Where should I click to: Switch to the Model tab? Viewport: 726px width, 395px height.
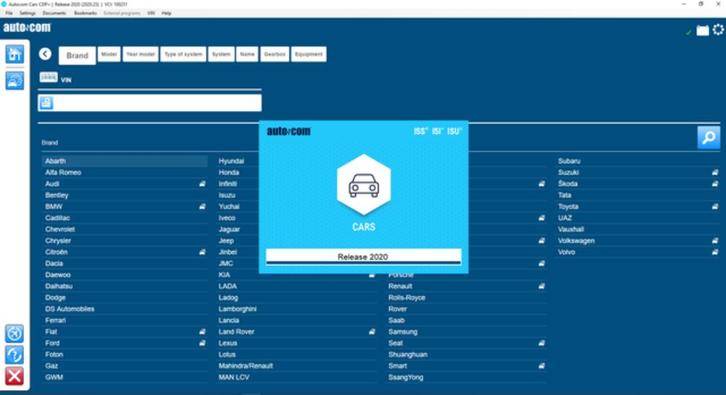point(109,54)
